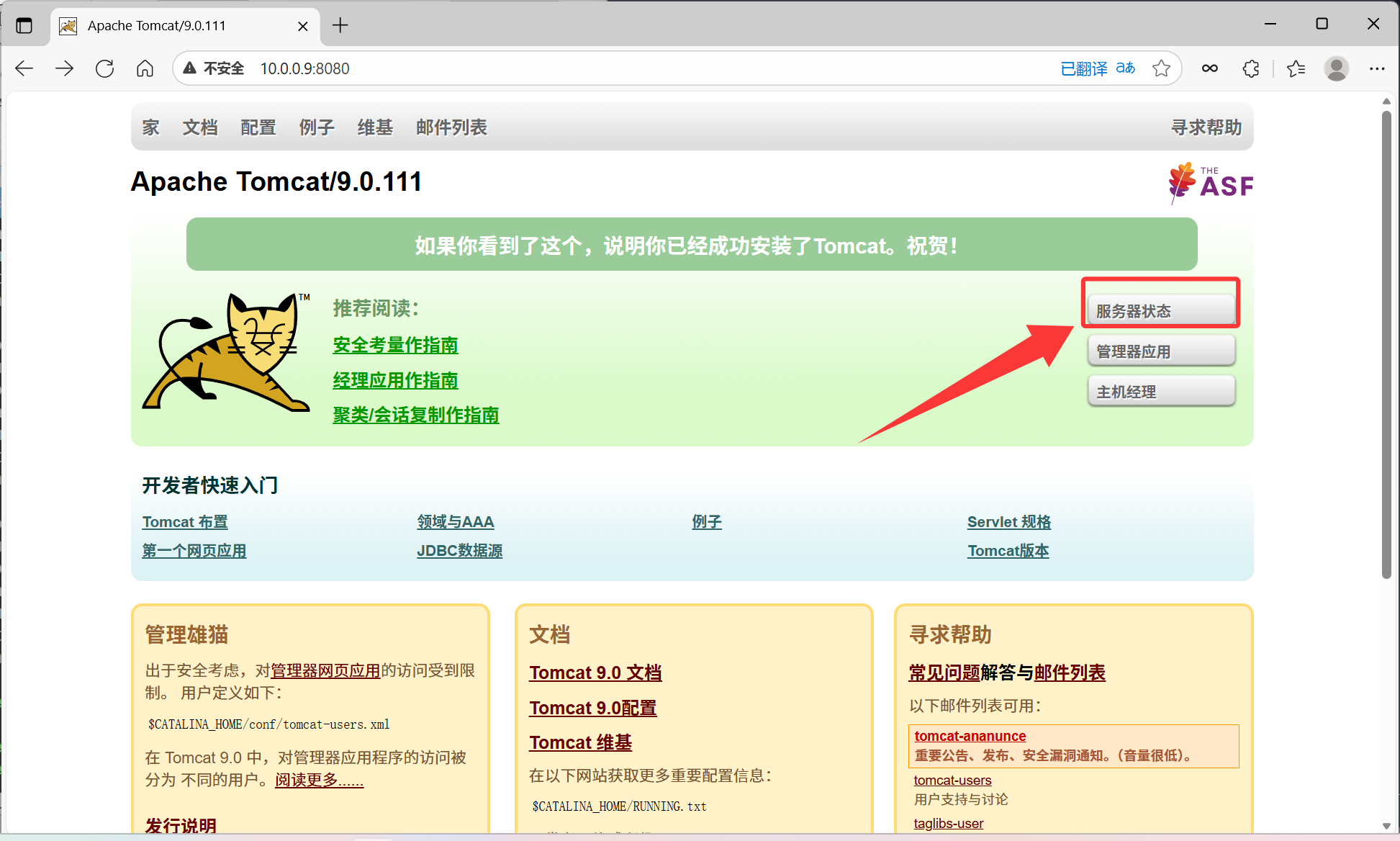
Task: Open the translate options icon
Action: coord(1126,68)
